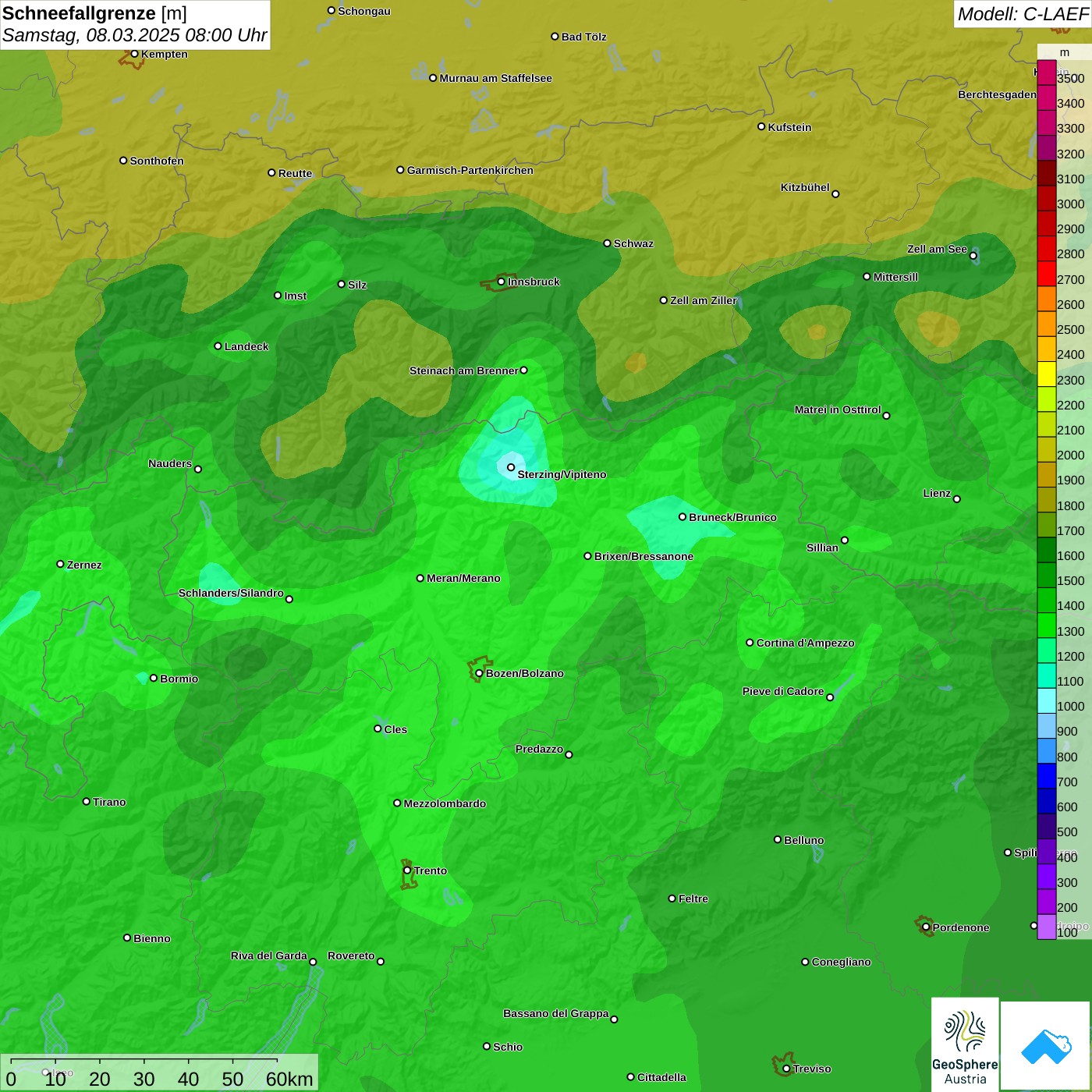
Task: Click the 'Schio' label
Action: click(508, 1047)
